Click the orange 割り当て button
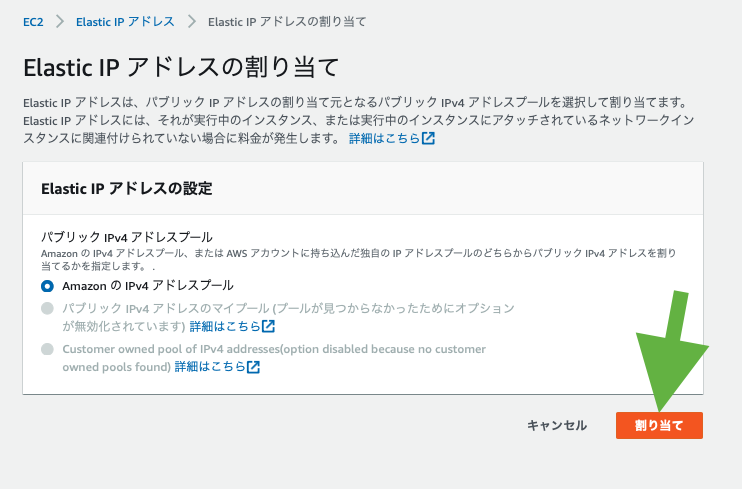The height and width of the screenshot is (489, 742). pyautogui.click(x=658, y=425)
